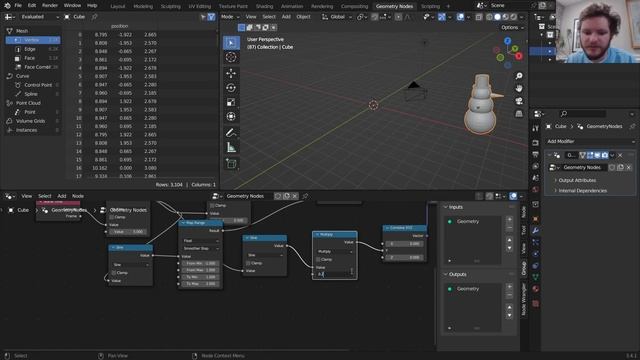
Task: Select the Scale tool in the viewport
Action: pos(231,102)
